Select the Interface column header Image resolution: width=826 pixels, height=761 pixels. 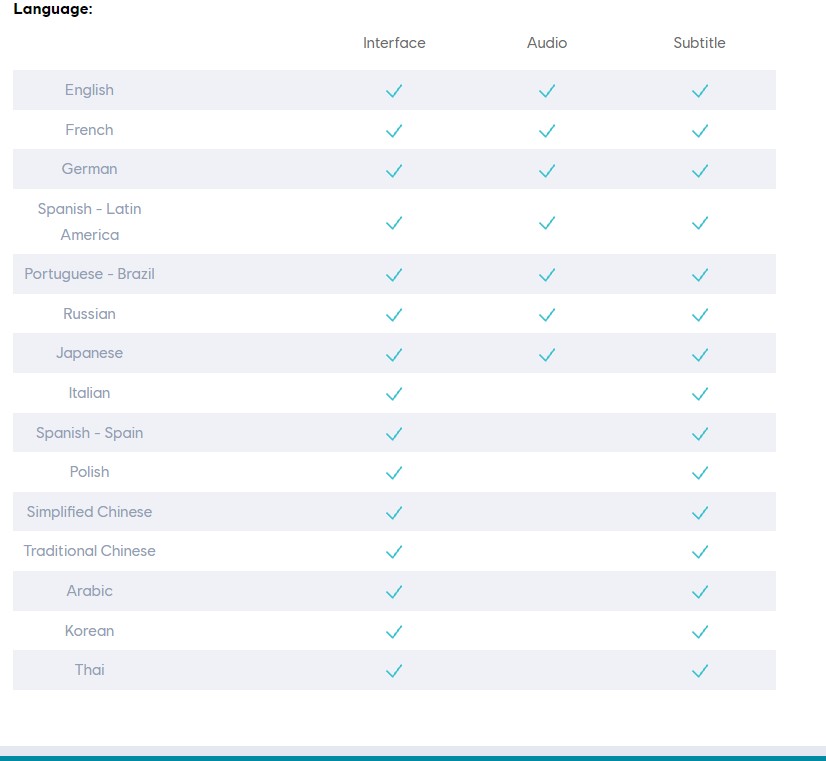point(394,43)
